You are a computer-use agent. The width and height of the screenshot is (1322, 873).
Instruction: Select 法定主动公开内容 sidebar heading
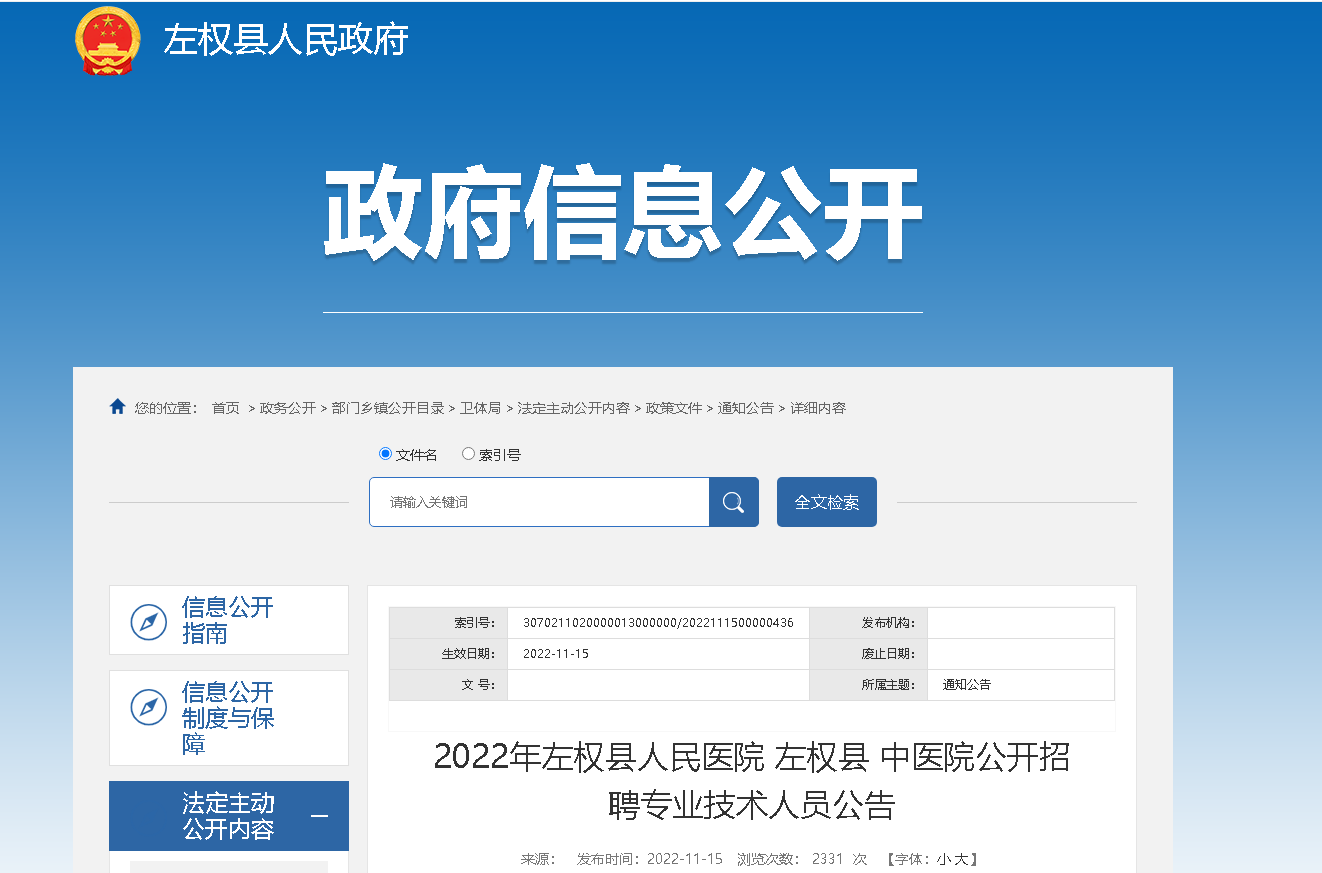tap(229, 816)
